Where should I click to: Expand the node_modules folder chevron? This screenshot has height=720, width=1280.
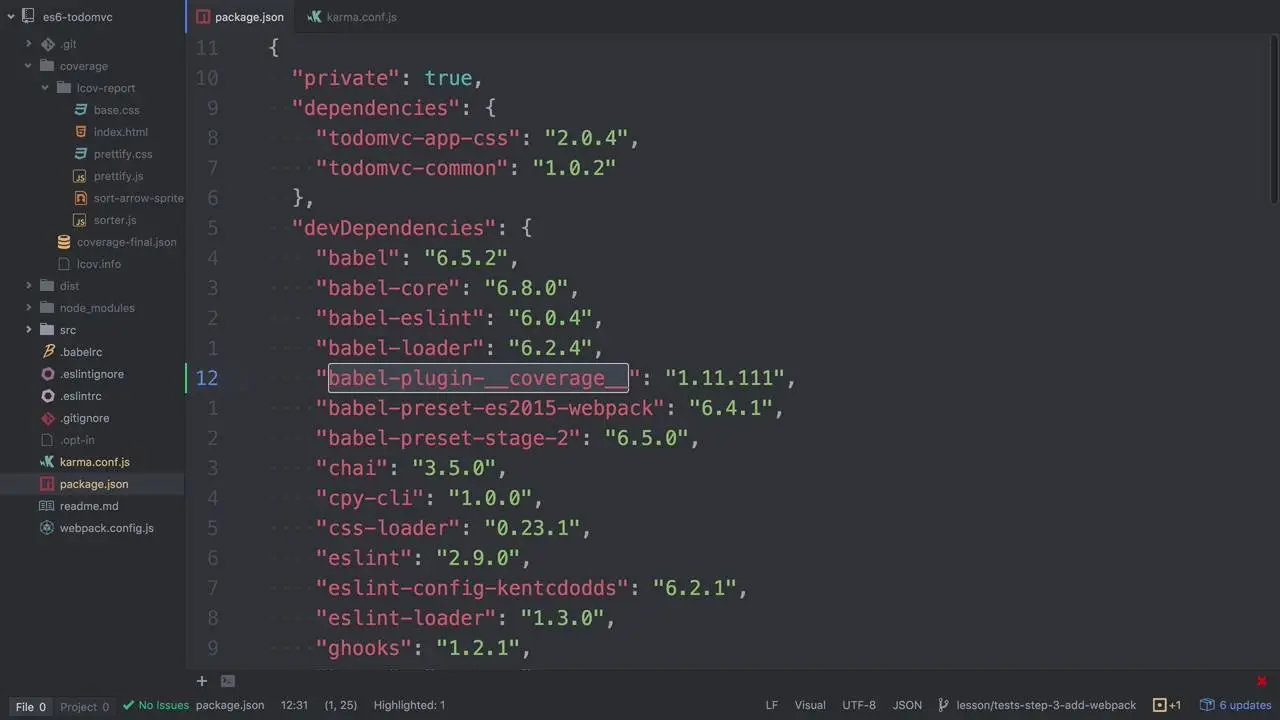29,308
